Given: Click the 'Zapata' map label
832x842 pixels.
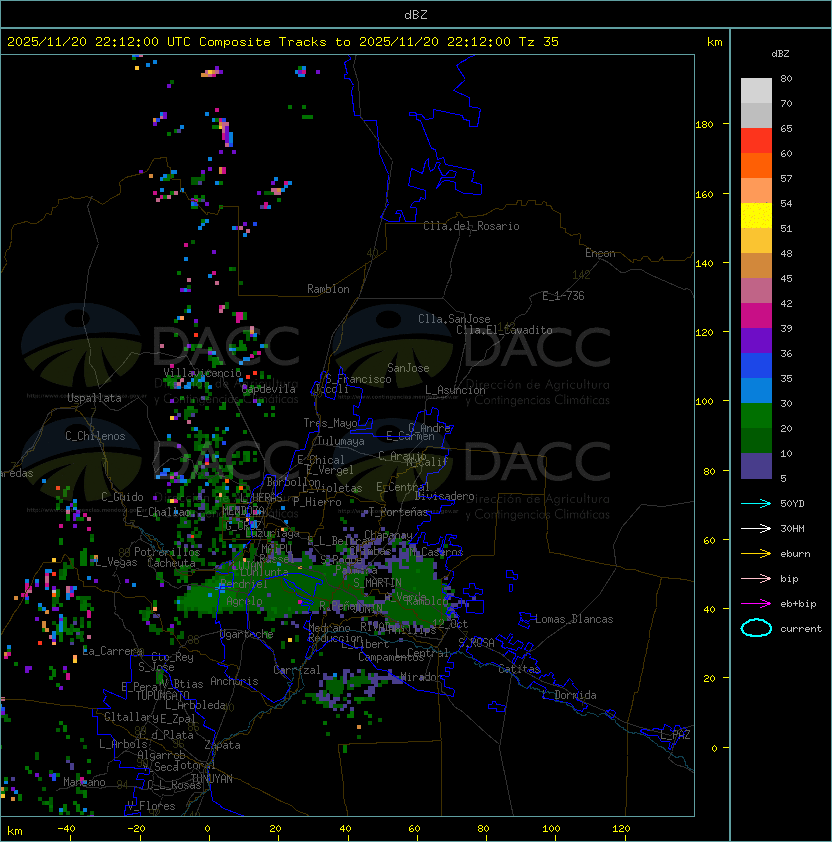Looking at the screenshot, I should tap(222, 745).
